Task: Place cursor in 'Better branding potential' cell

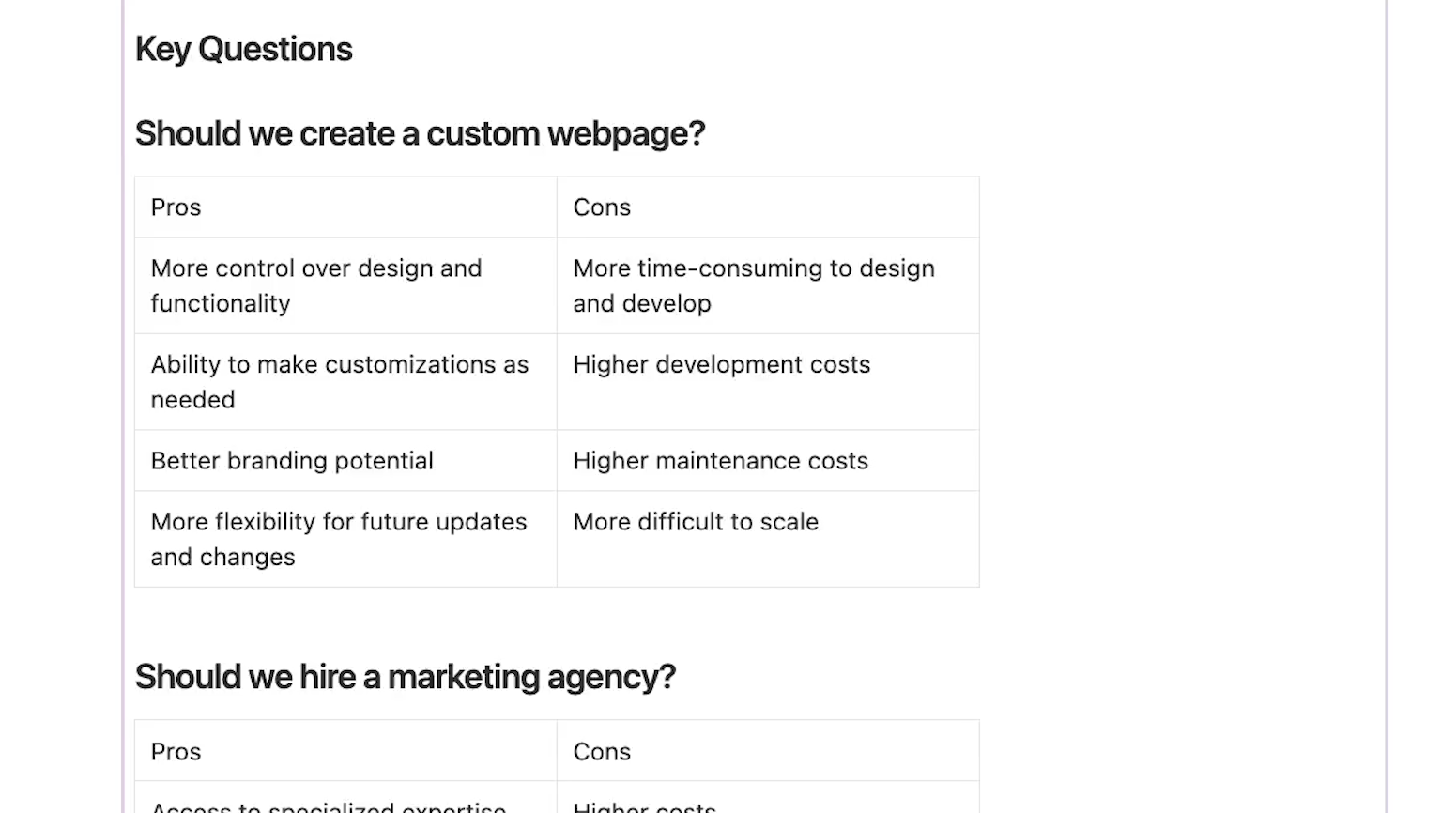Action: pos(345,461)
